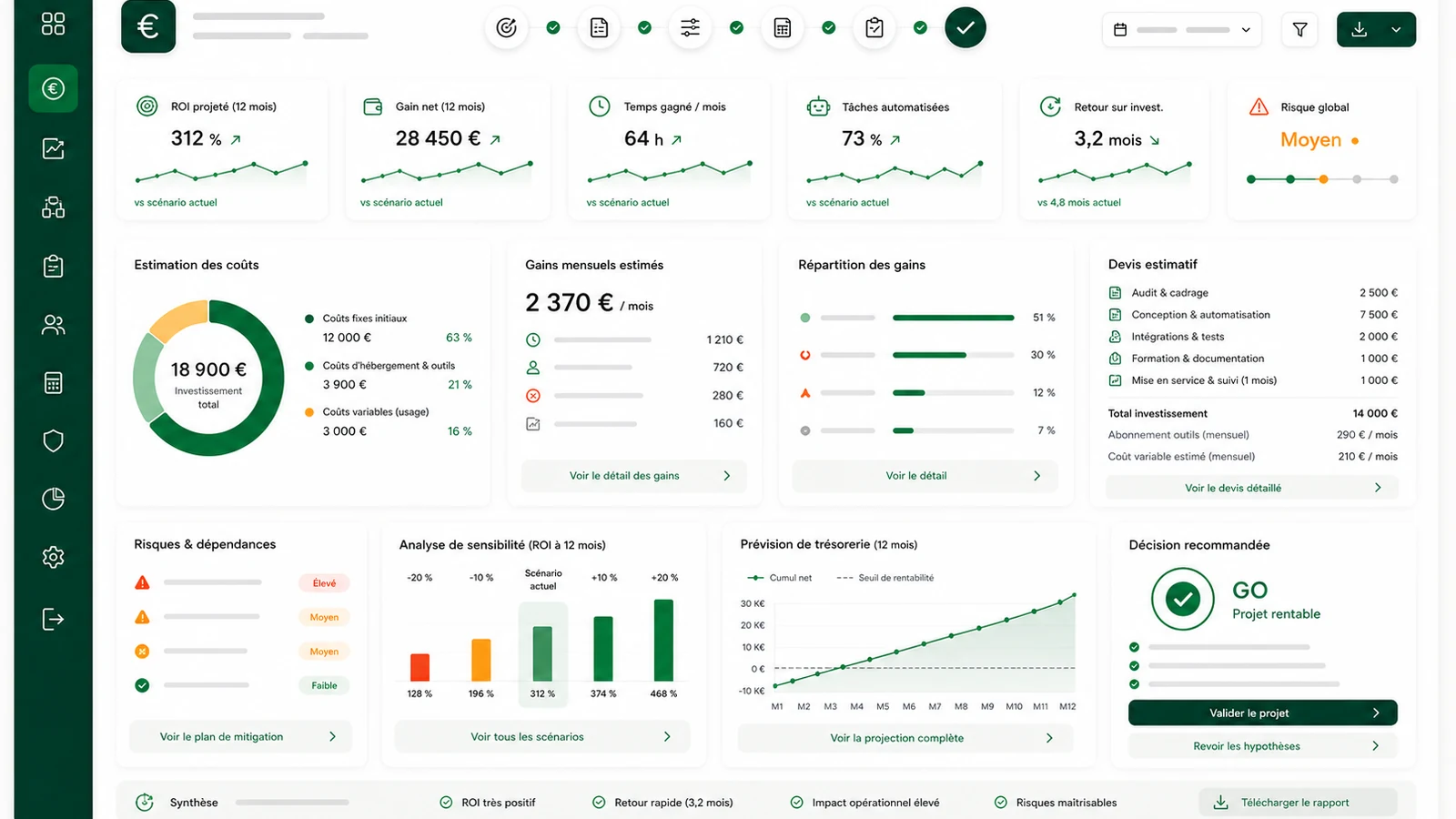
Task: Expand the download options arrow
Action: pos(1397,30)
